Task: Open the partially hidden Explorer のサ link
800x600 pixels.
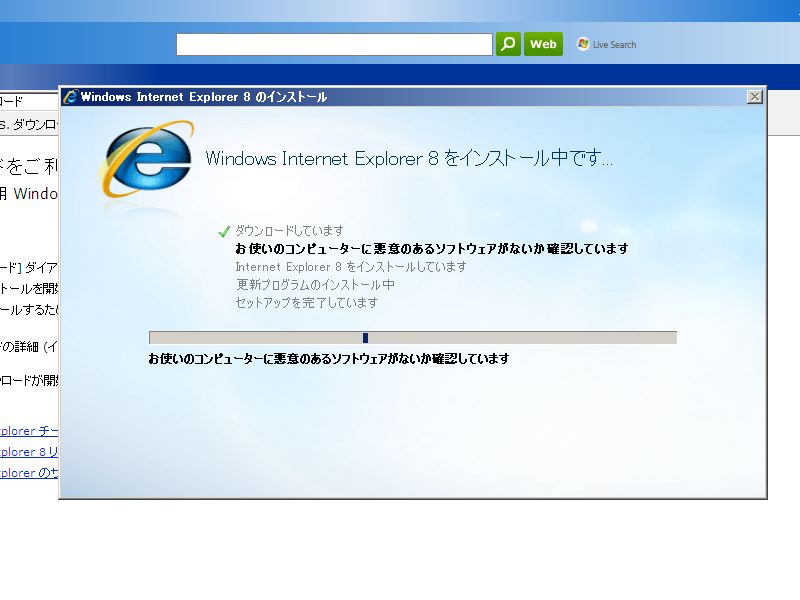Action: pyautogui.click(x=30, y=473)
